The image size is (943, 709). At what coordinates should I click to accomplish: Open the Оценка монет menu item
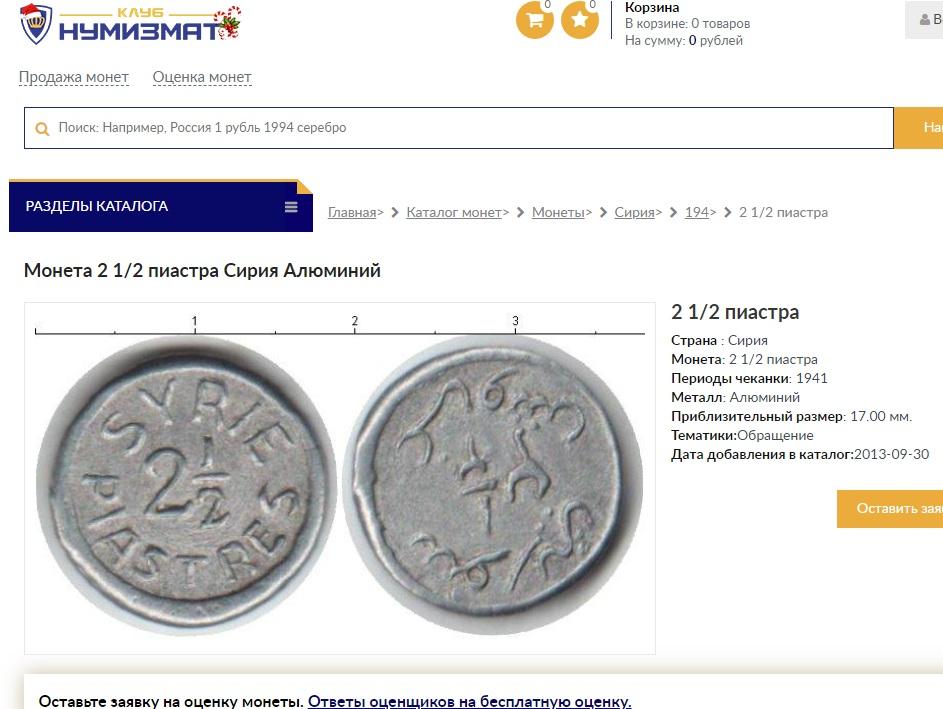[x=202, y=77]
